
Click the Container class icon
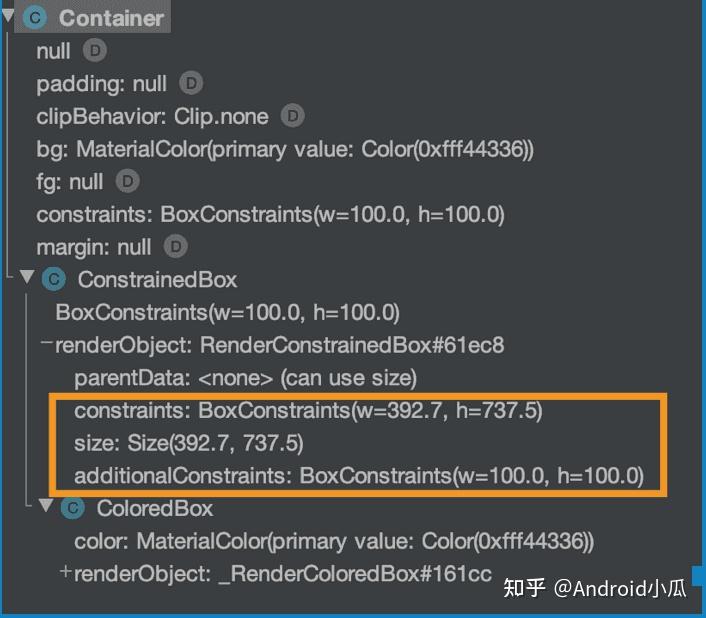(35, 18)
